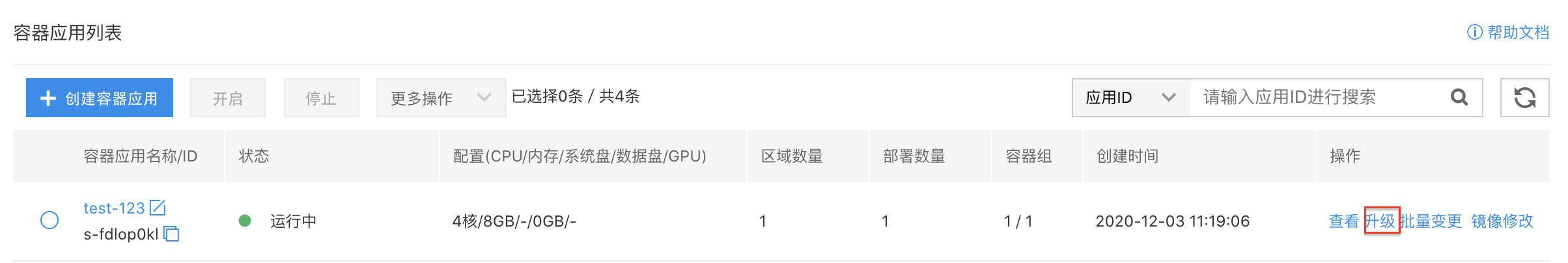Click the chevron arrow in 应用ID selector
This screenshot has width=1568, height=263.
point(1169,98)
